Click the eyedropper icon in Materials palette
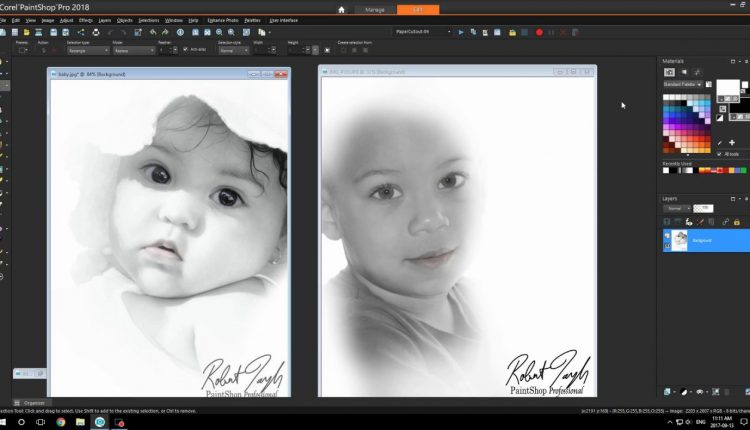Image resolution: width=750 pixels, height=430 pixels. click(x=720, y=143)
